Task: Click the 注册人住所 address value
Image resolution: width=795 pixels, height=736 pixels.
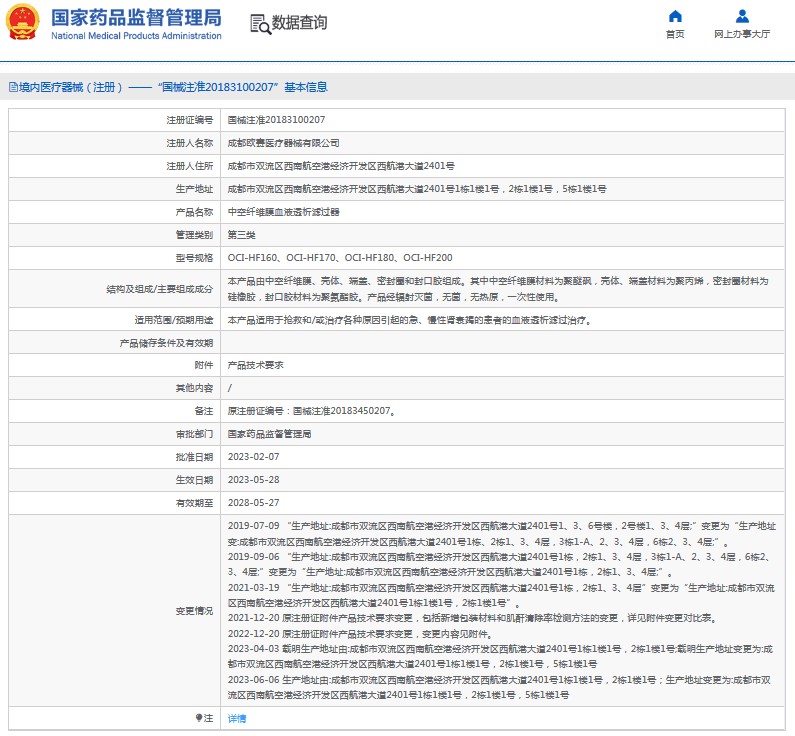Action: tap(341, 166)
